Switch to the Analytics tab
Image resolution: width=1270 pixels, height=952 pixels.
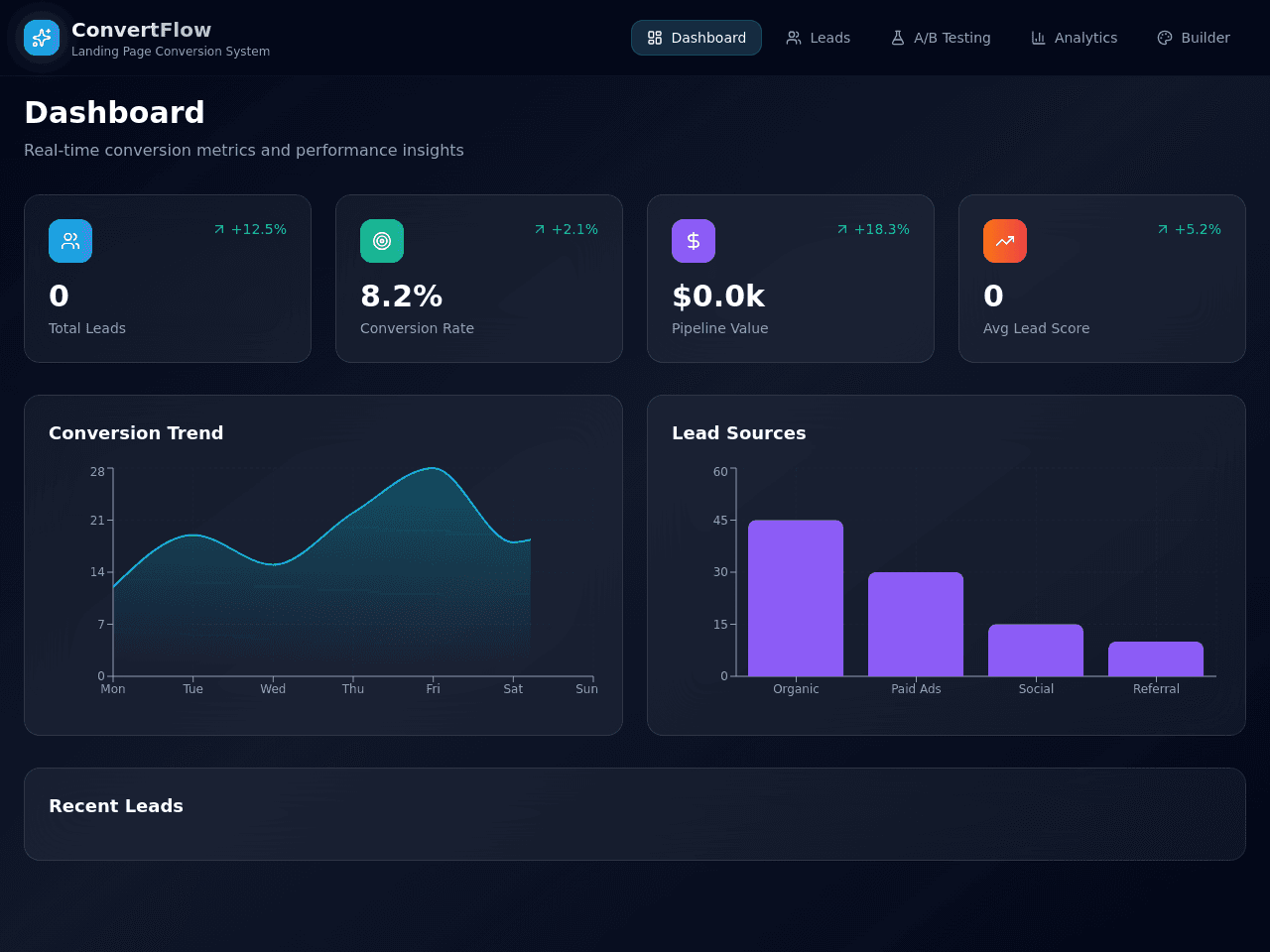(1075, 38)
